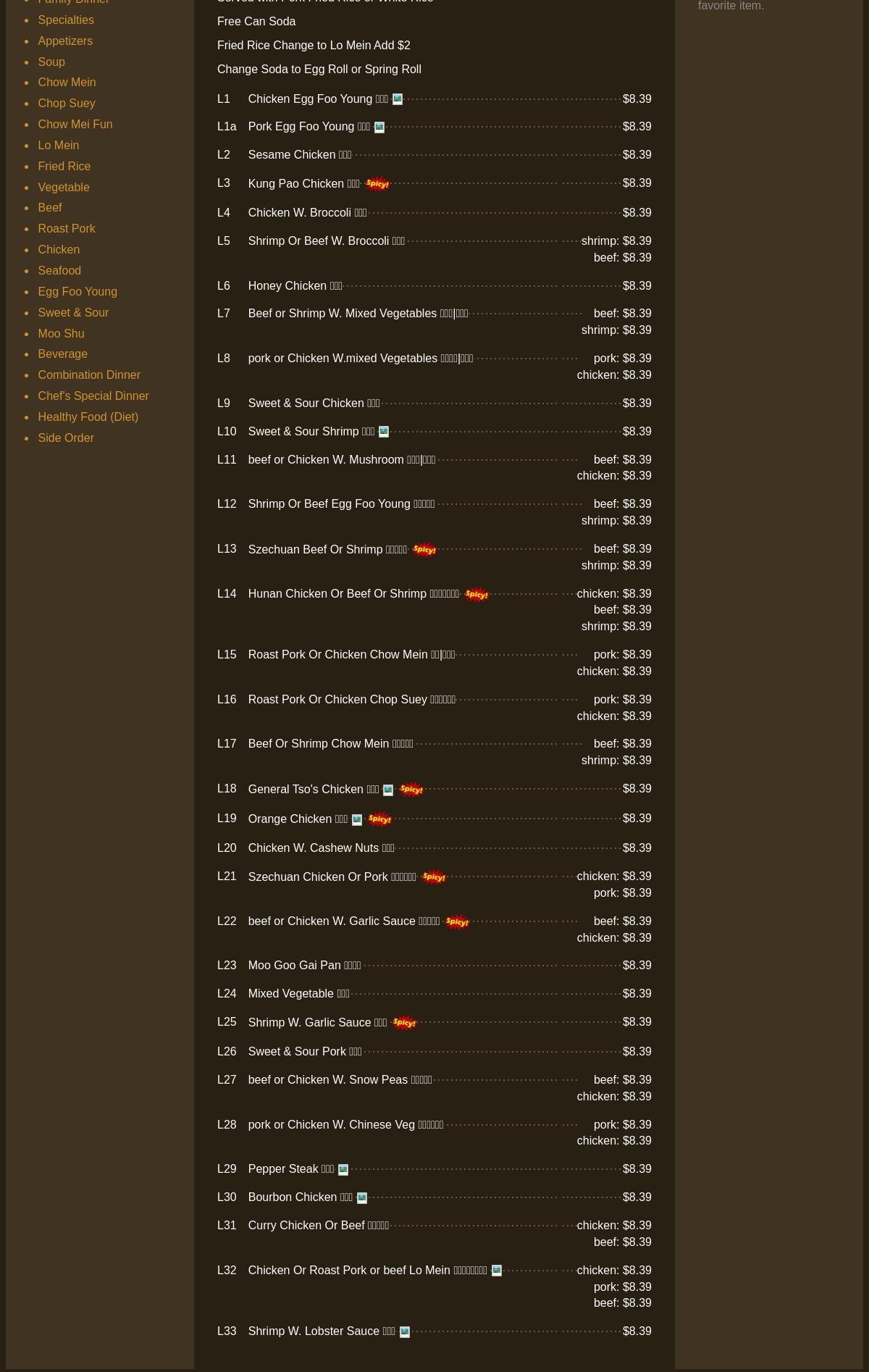Open the image icon for Pepper Steak
This screenshot has width=869, height=1372.
tap(343, 1169)
